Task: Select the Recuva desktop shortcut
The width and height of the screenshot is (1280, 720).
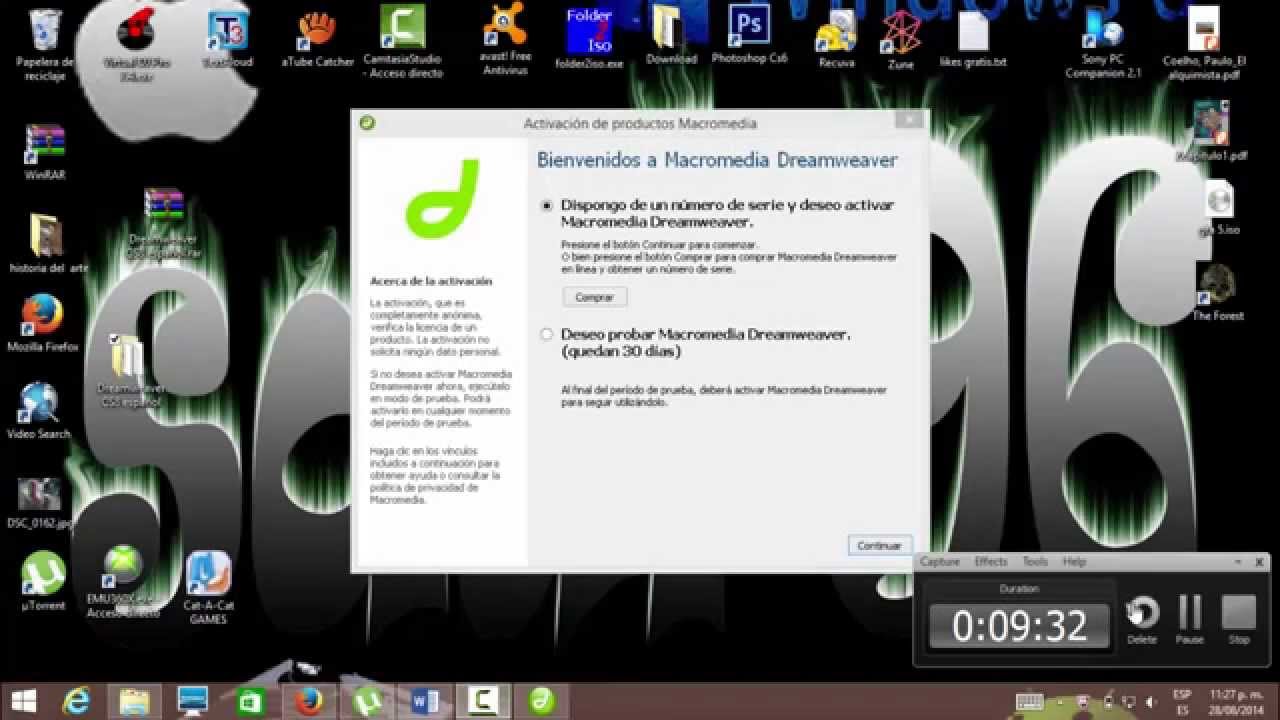Action: [836, 40]
